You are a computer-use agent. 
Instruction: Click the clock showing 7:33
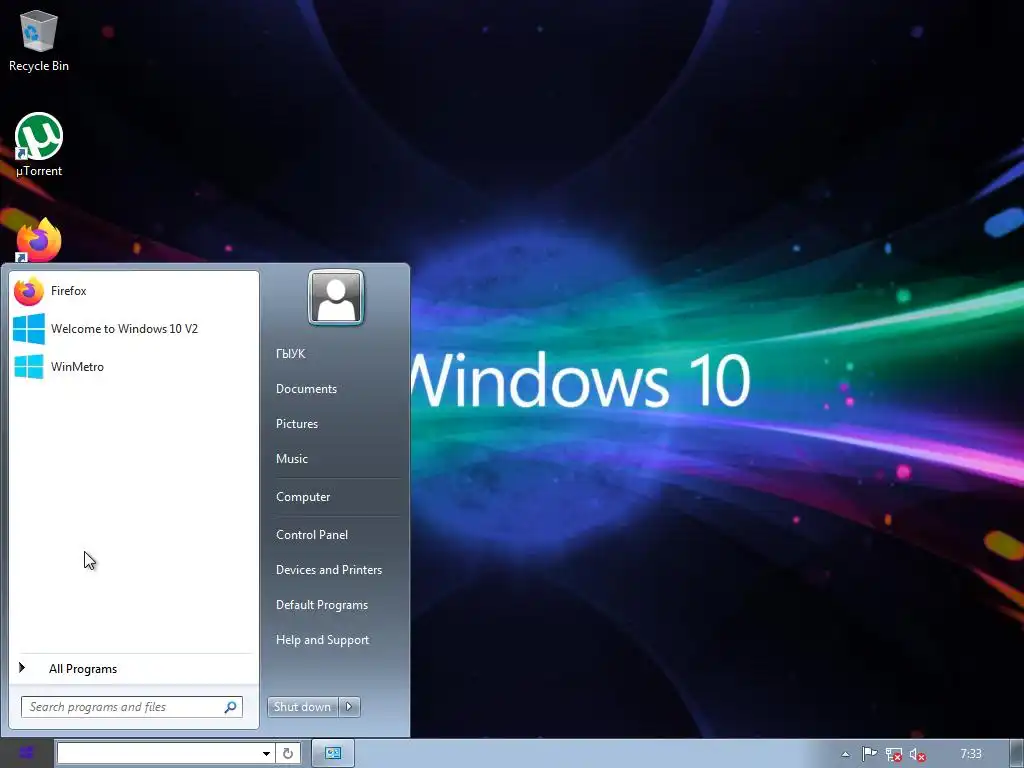pyautogui.click(x=971, y=754)
